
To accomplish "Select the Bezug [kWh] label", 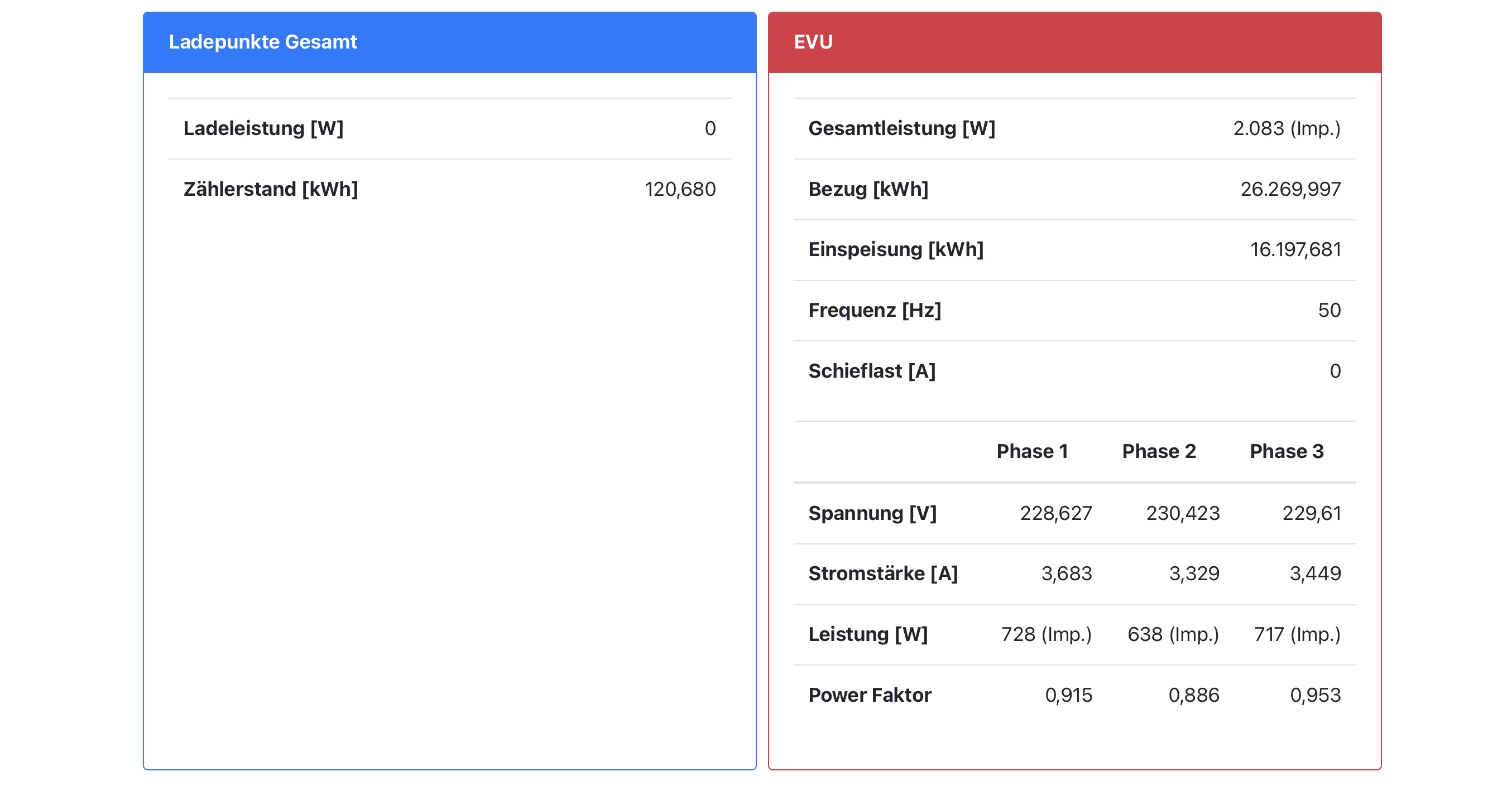I will coord(867,189).
